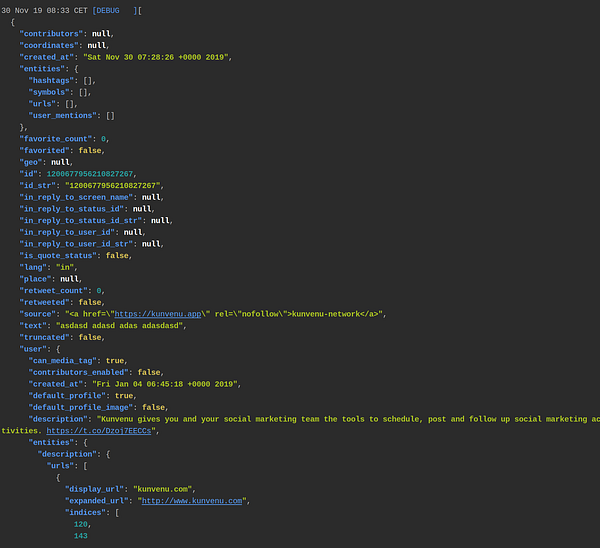Click the tweet text "asdasd adasd adas adasdasd"
The width and height of the screenshot is (600, 548).
click(x=119, y=326)
